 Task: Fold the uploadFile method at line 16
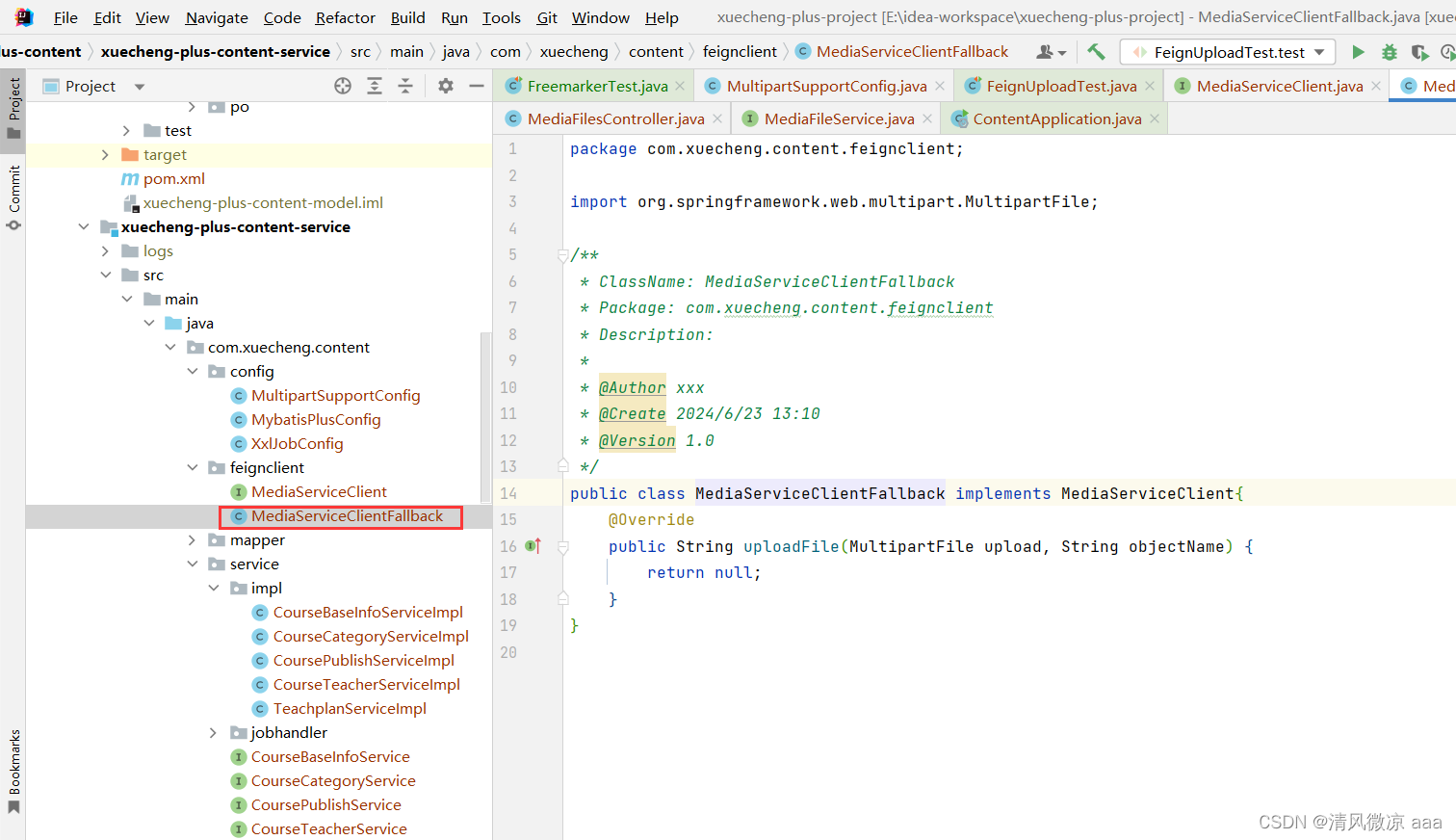click(562, 546)
